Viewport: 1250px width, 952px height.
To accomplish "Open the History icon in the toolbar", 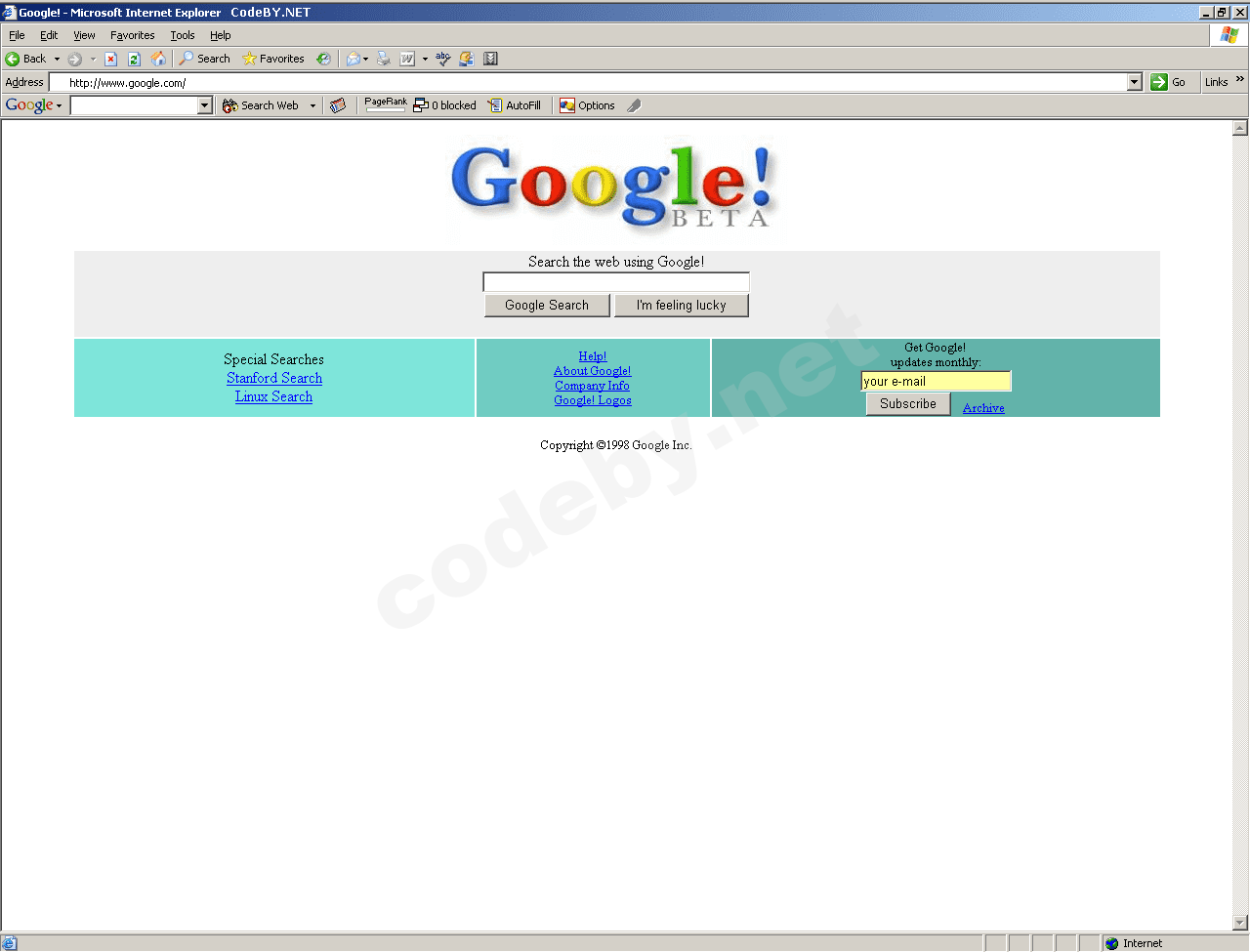I will pyautogui.click(x=323, y=59).
